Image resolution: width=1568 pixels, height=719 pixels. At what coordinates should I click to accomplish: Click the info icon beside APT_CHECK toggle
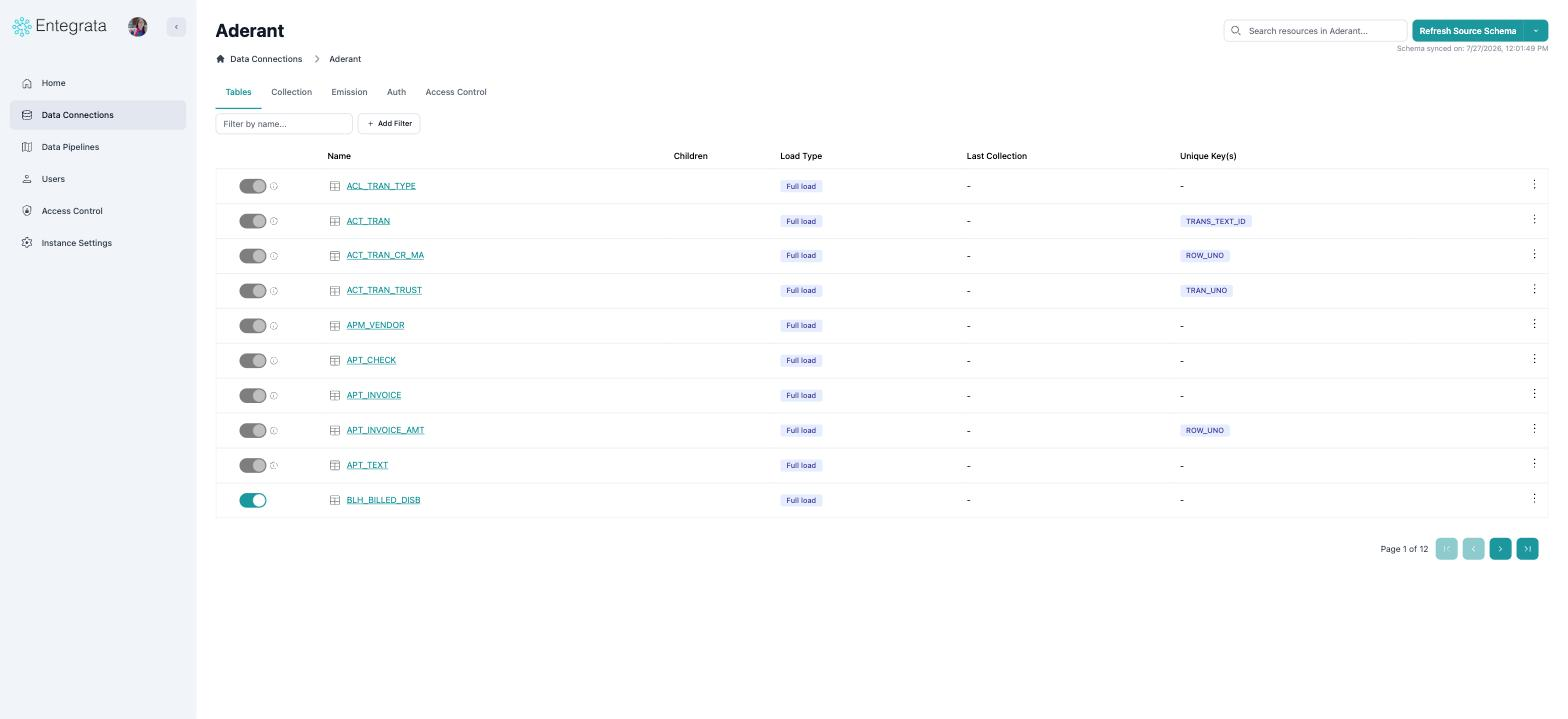point(274,361)
